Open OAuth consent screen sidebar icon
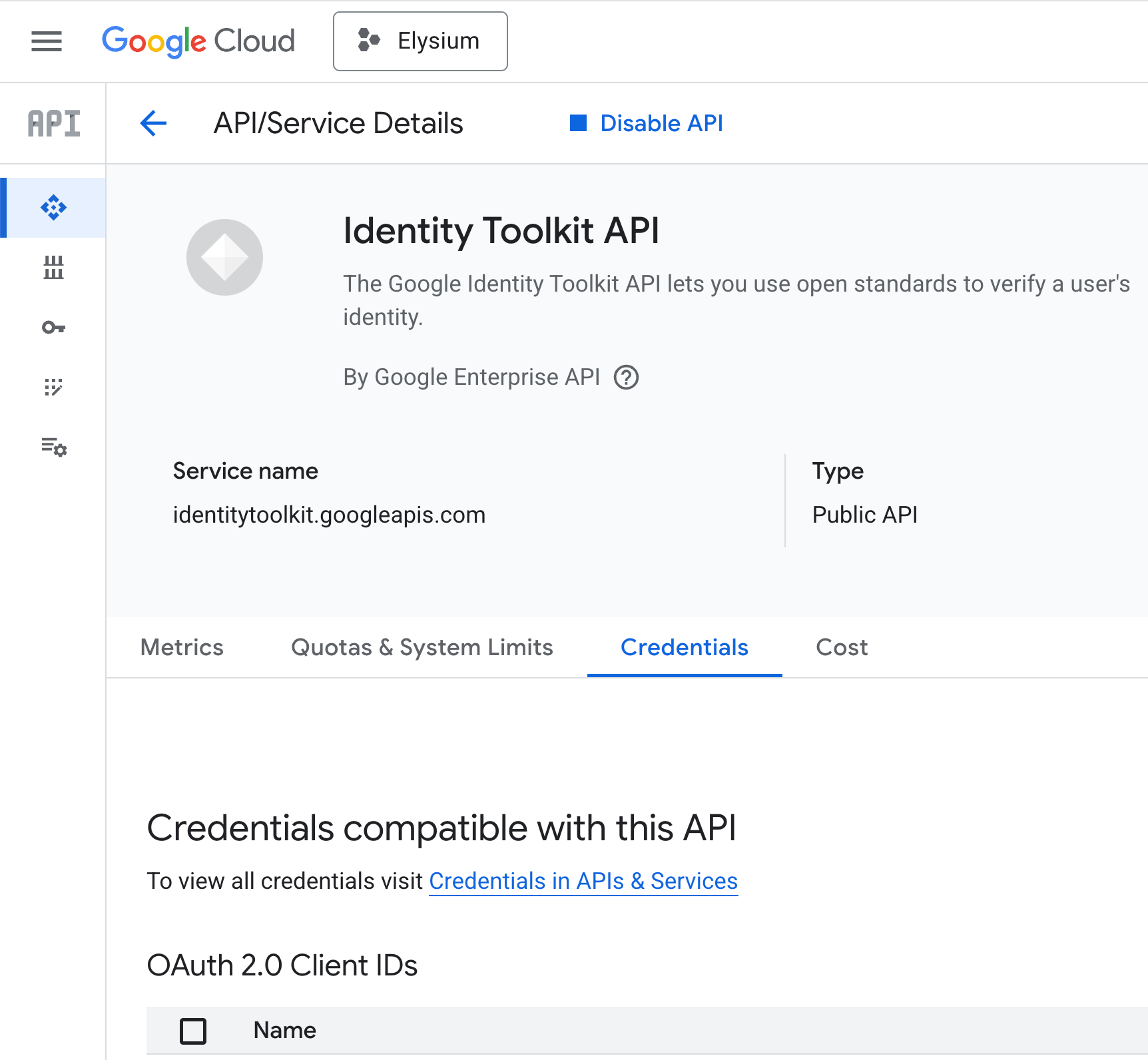Screen dimensions: 1148x1060 53,387
